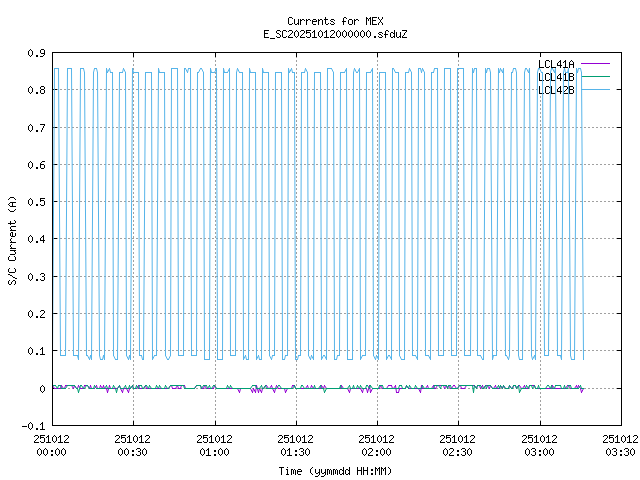This screenshot has width=640, height=480.
Task: Select the 0.5 y-axis tick label
Action: pyautogui.click(x=35, y=202)
